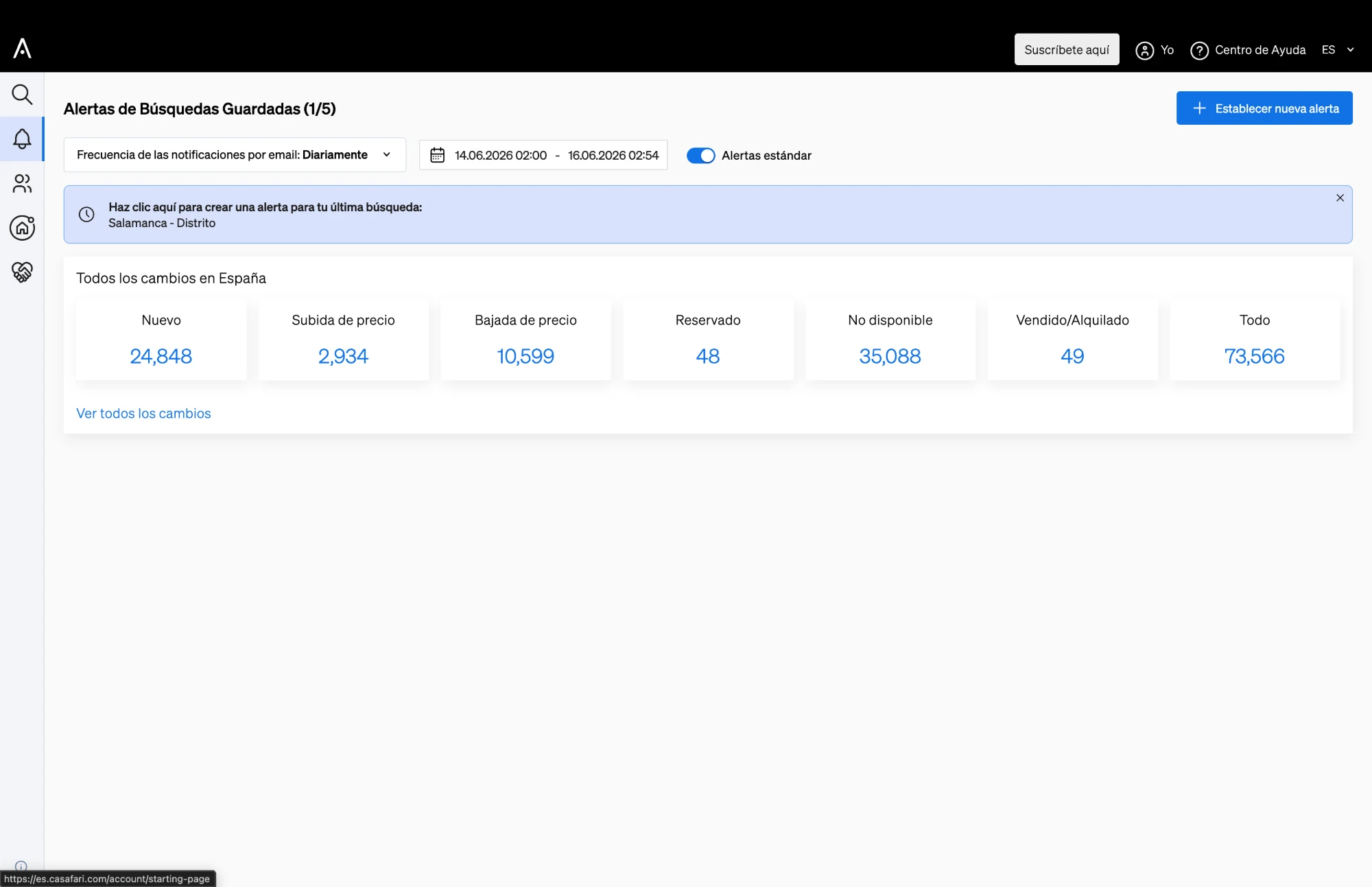Open the ES language dropdown
This screenshot has width=1372, height=887.
(1338, 49)
